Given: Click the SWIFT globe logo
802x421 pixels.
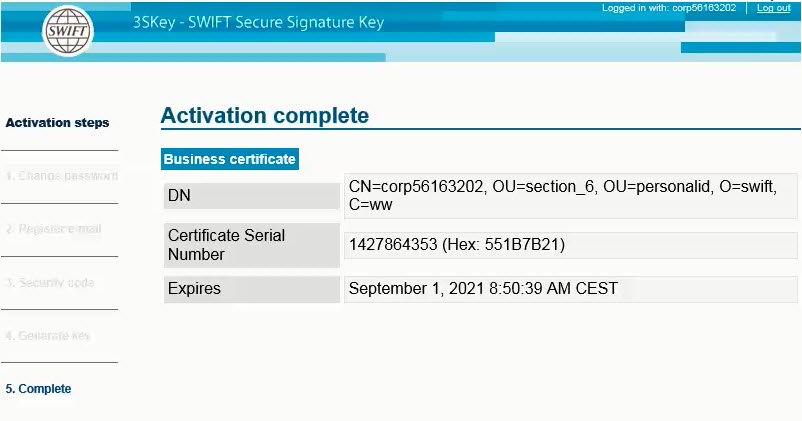Looking at the screenshot, I should pos(68,31).
